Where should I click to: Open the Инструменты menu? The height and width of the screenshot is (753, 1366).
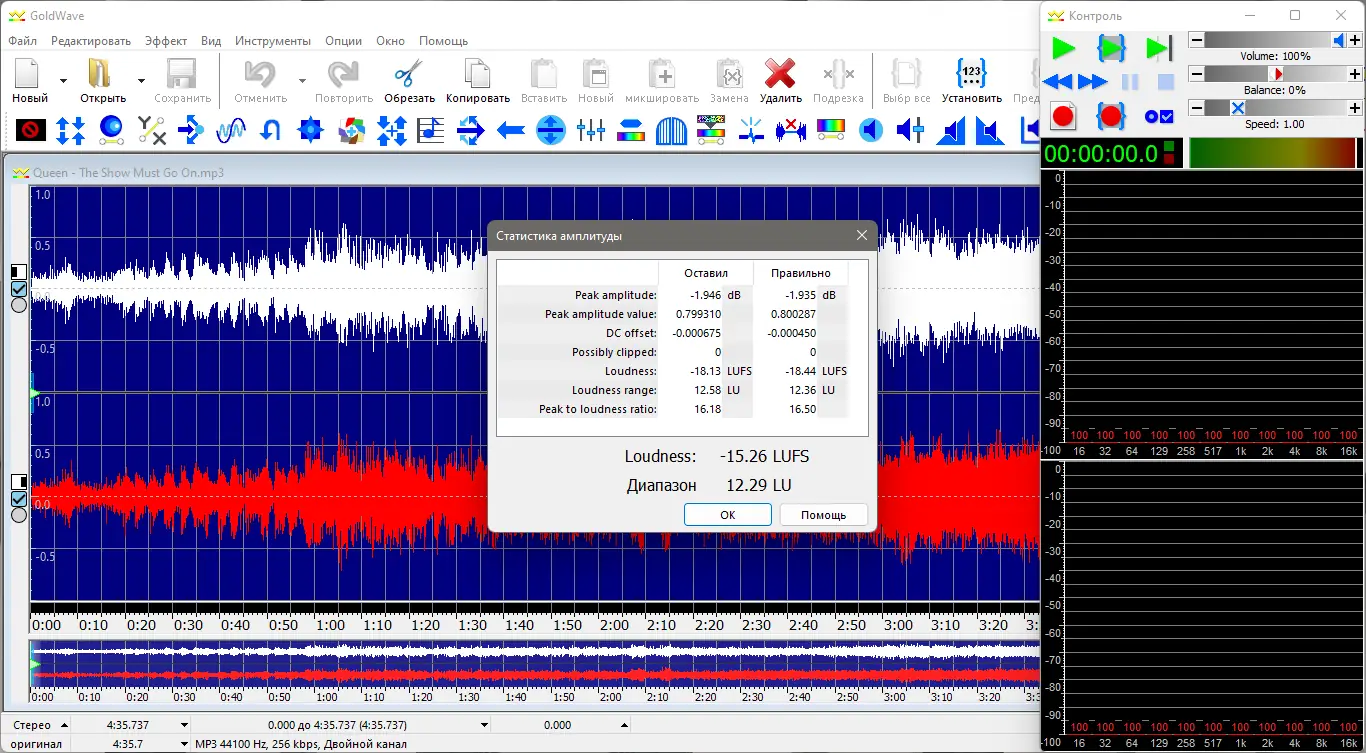[x=273, y=41]
